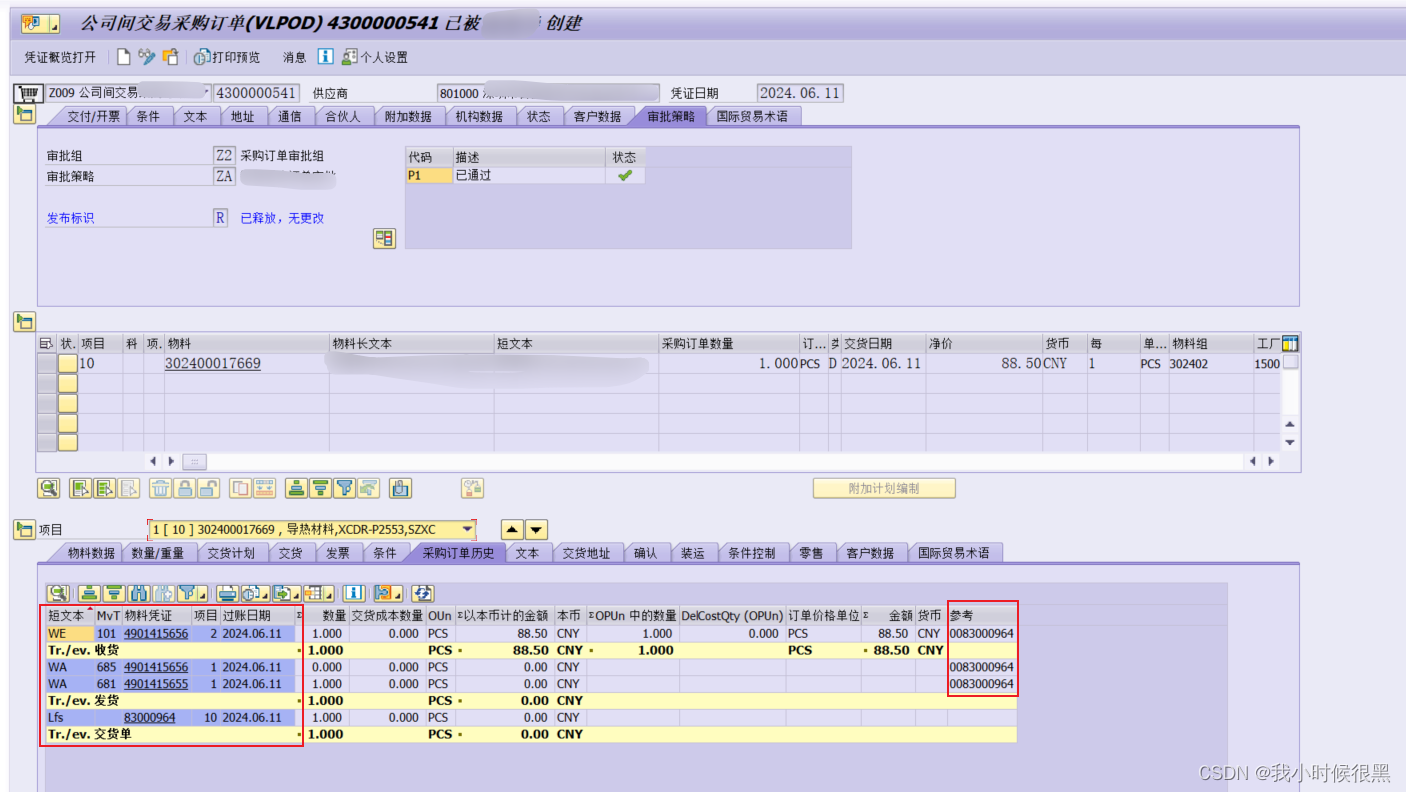Go to next item with down arrow
1406x792 pixels.
pyautogui.click(x=537, y=530)
